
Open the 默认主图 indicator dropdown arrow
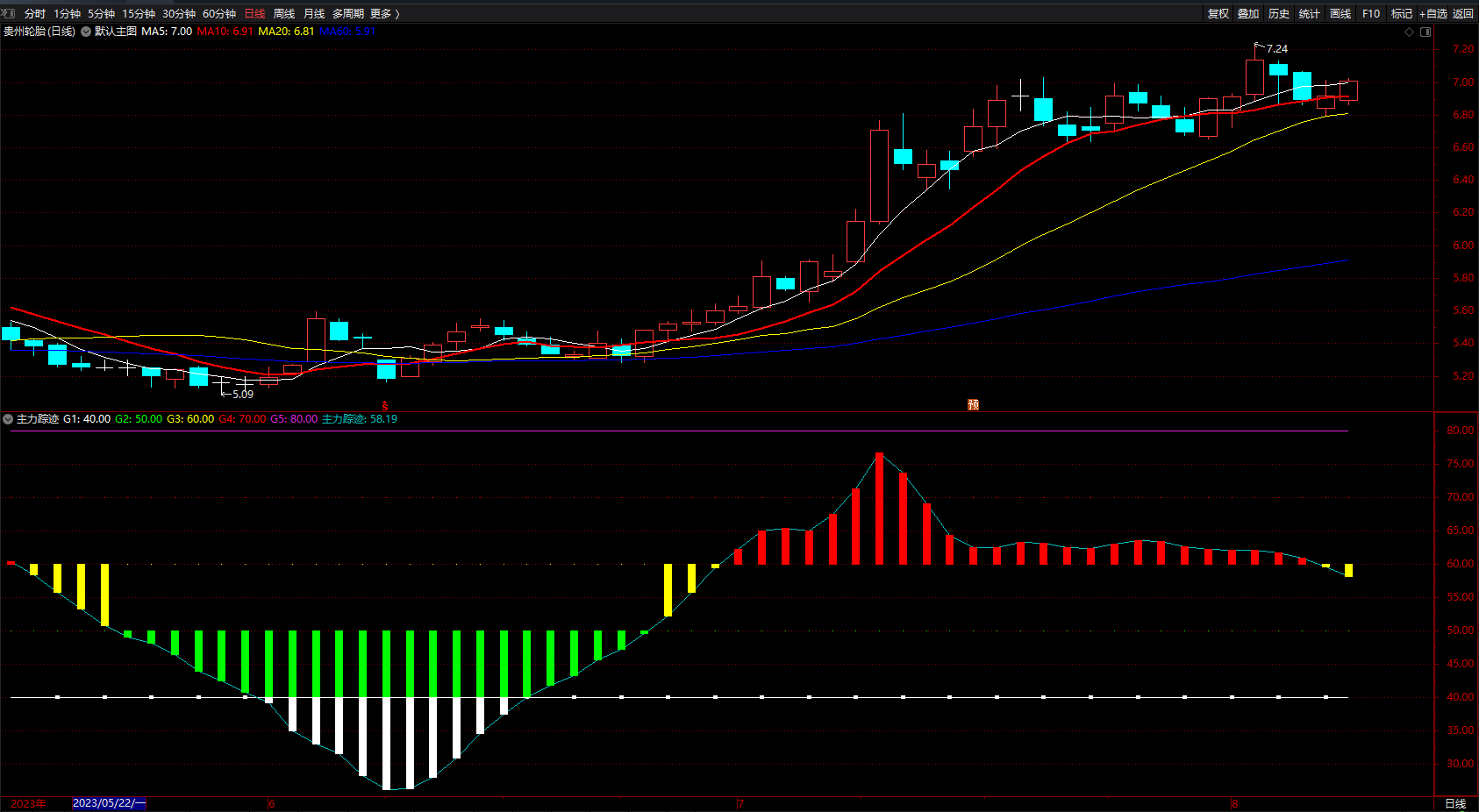pyautogui.click(x=86, y=32)
